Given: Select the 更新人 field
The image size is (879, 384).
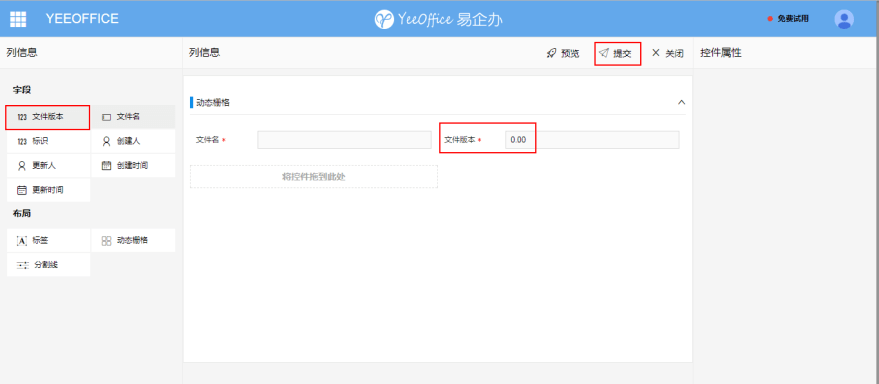Looking at the screenshot, I should pos(48,165).
